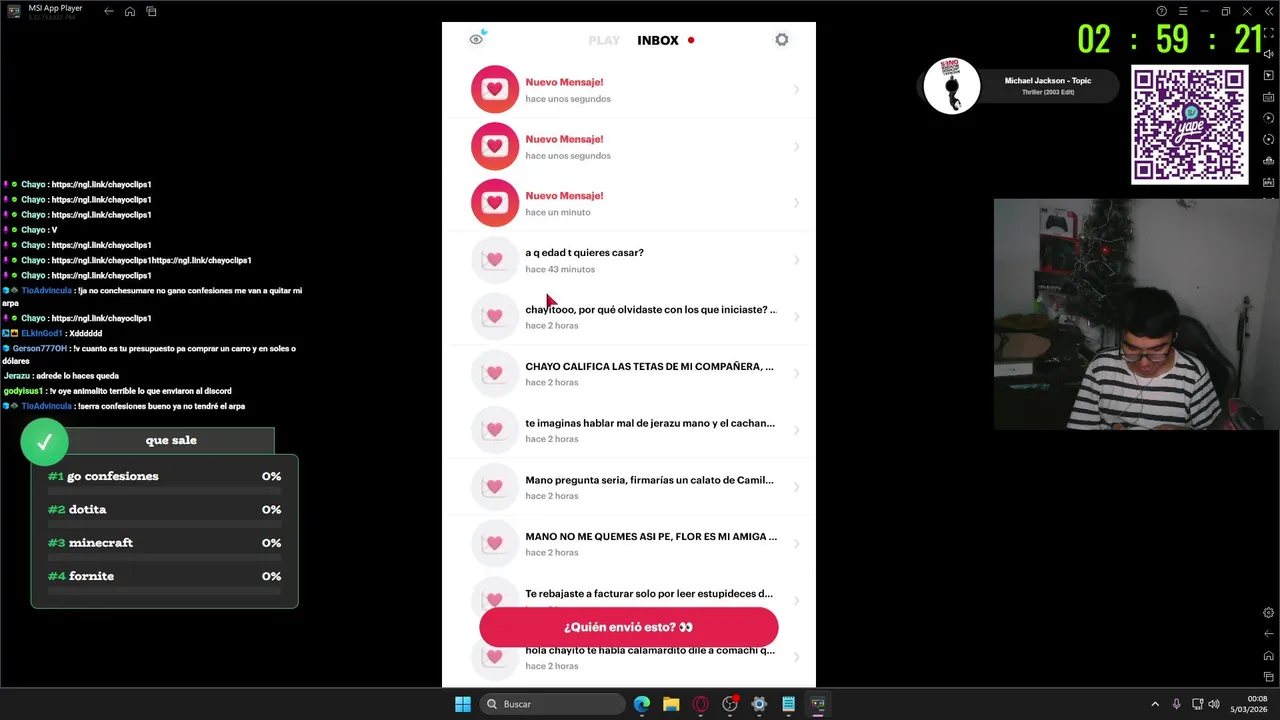1280x720 pixels.
Task: Click MSI sidebar back arrow at bottom
Action: click(x=1269, y=634)
